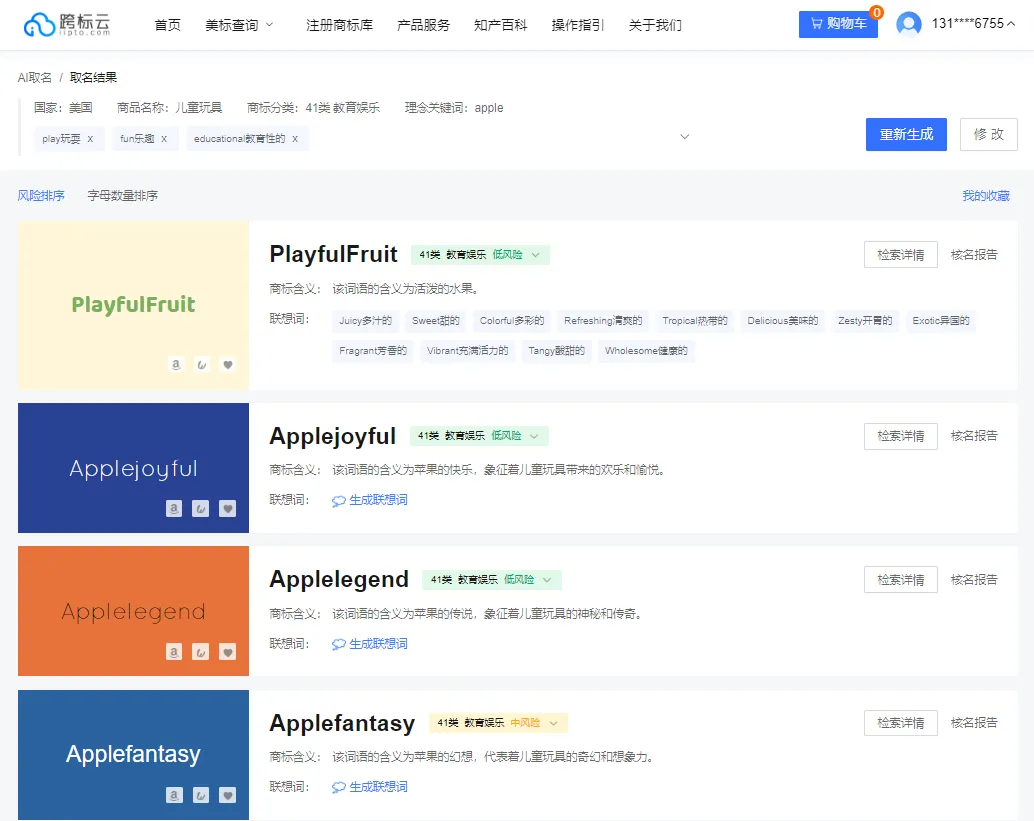Favorite Applelegend with the heart icon

(x=228, y=652)
